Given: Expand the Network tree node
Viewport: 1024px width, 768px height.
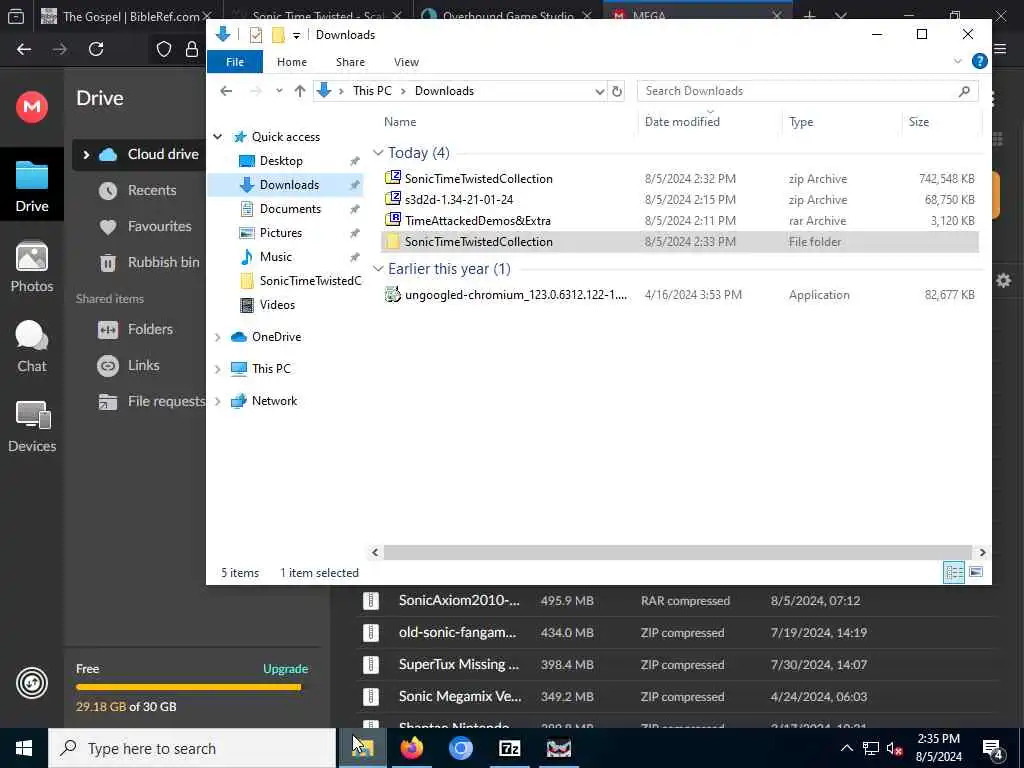Looking at the screenshot, I should 217,401.
